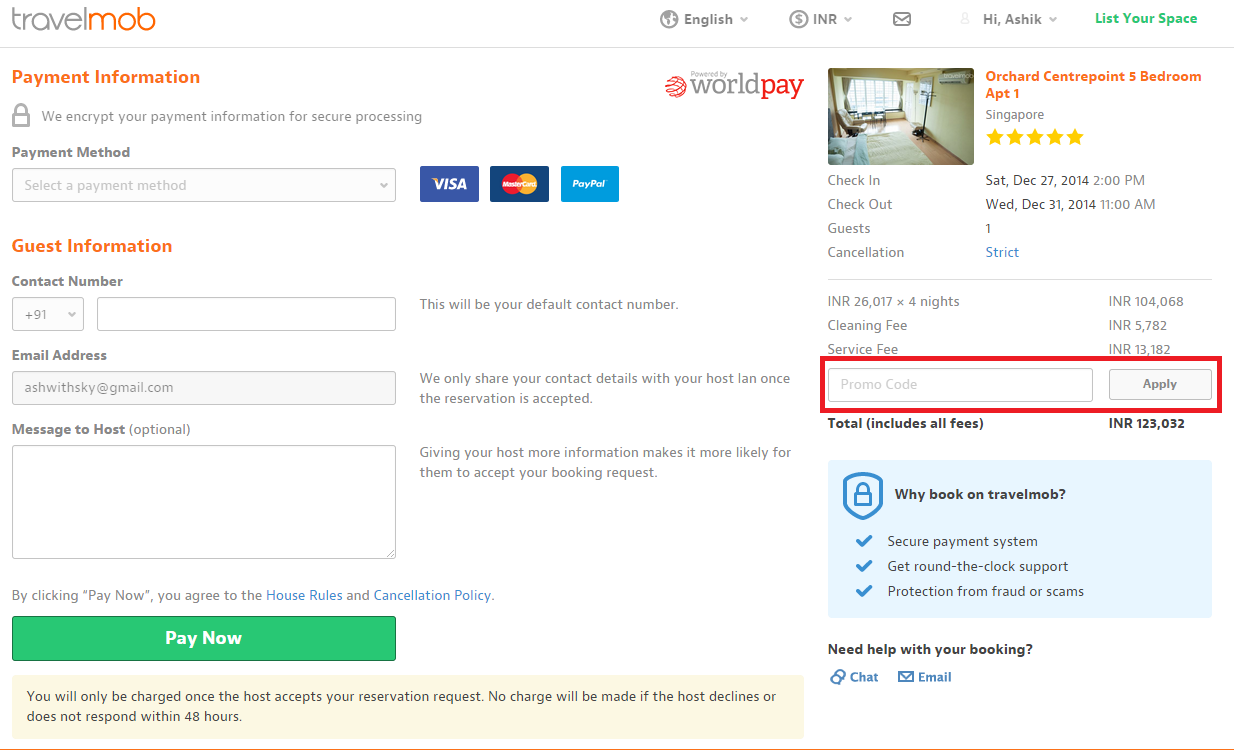
Task: Click the check-out date Wed, Dec 31, 2014
Action: (x=1041, y=204)
